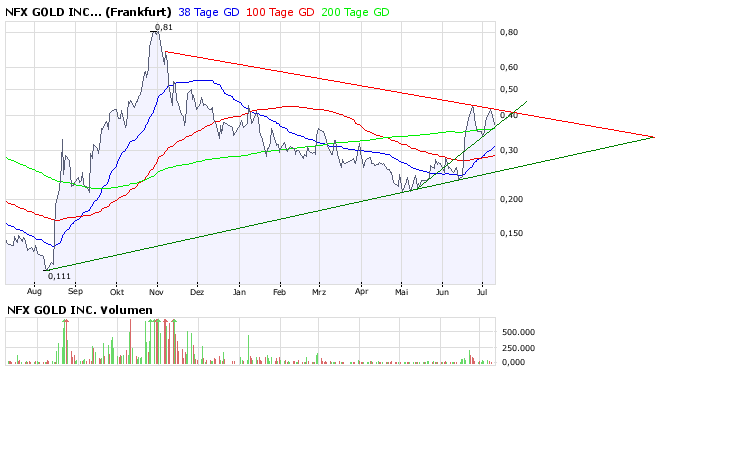This screenshot has height=475, width=738.
Task: Click the Okt month label
Action: [117, 292]
